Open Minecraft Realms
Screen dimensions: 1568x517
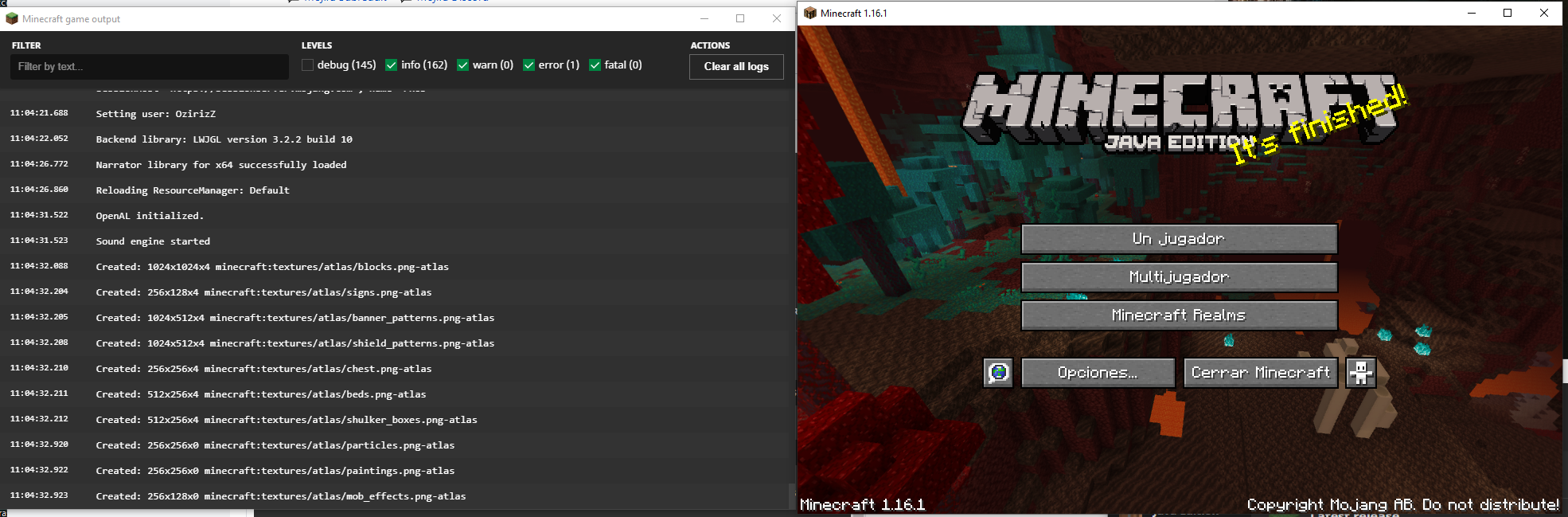(1179, 315)
